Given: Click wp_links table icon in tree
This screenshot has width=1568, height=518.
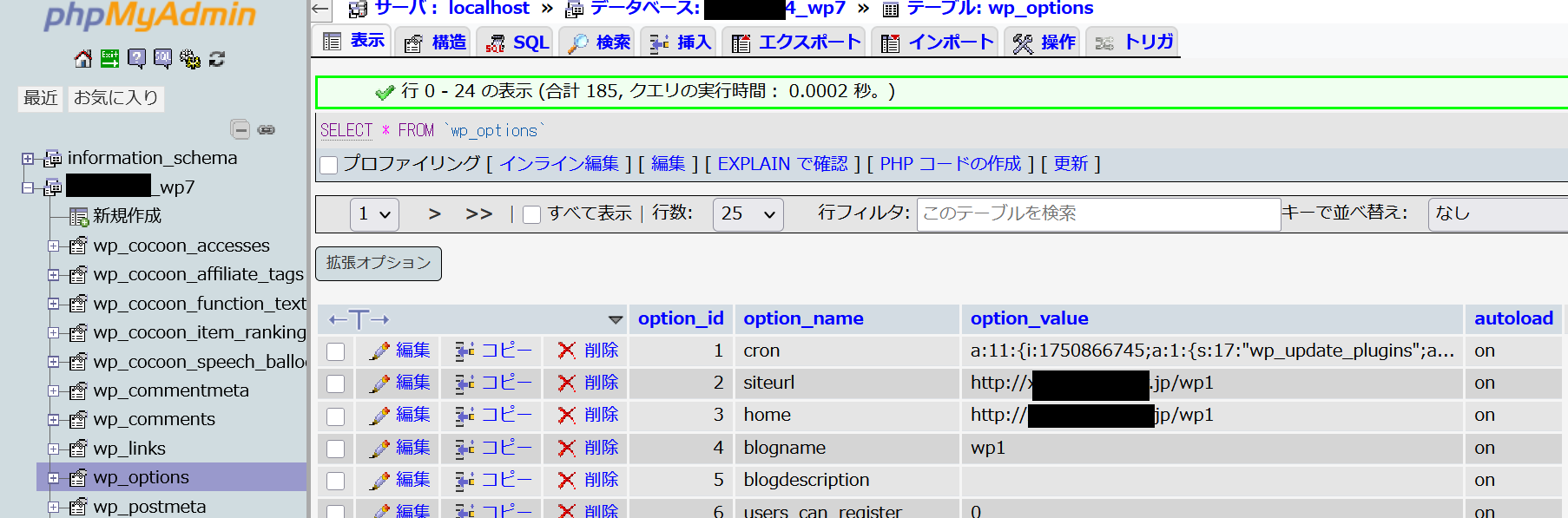Looking at the screenshot, I should [78, 449].
